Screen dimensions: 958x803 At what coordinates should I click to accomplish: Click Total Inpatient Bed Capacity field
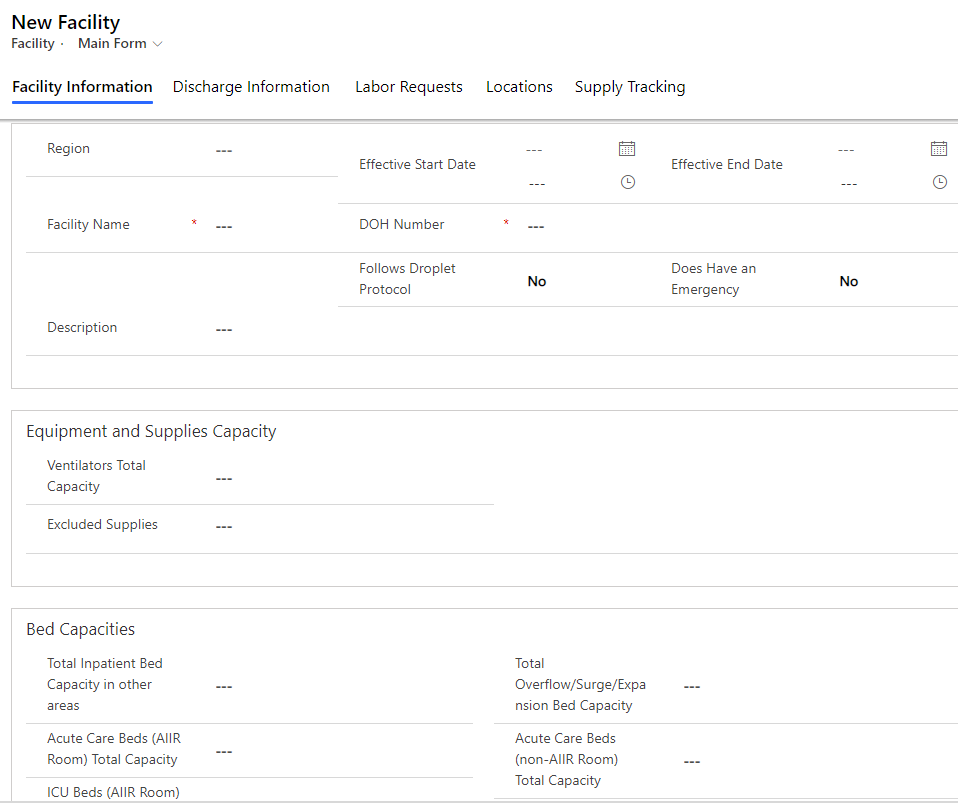coord(342,686)
